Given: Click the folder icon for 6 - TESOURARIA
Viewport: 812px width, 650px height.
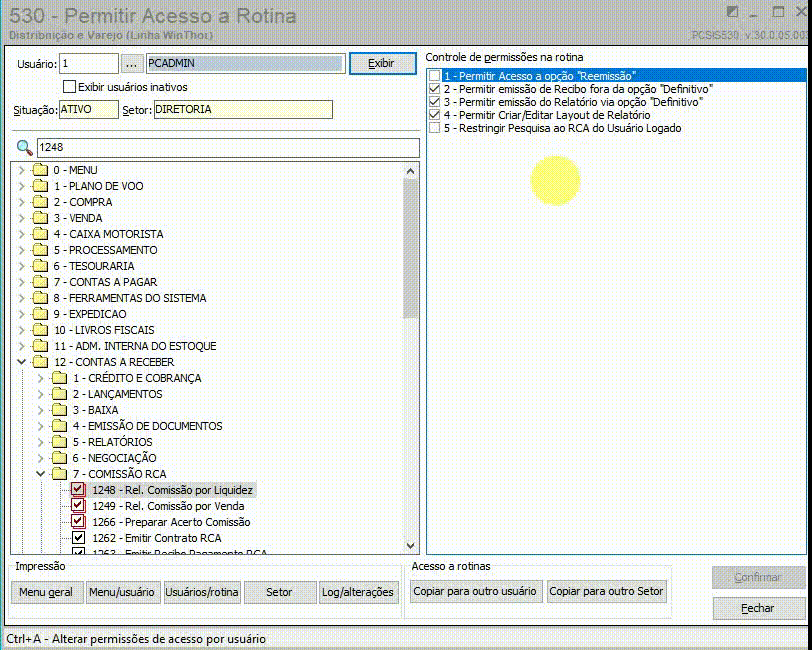Looking at the screenshot, I should click(40, 266).
